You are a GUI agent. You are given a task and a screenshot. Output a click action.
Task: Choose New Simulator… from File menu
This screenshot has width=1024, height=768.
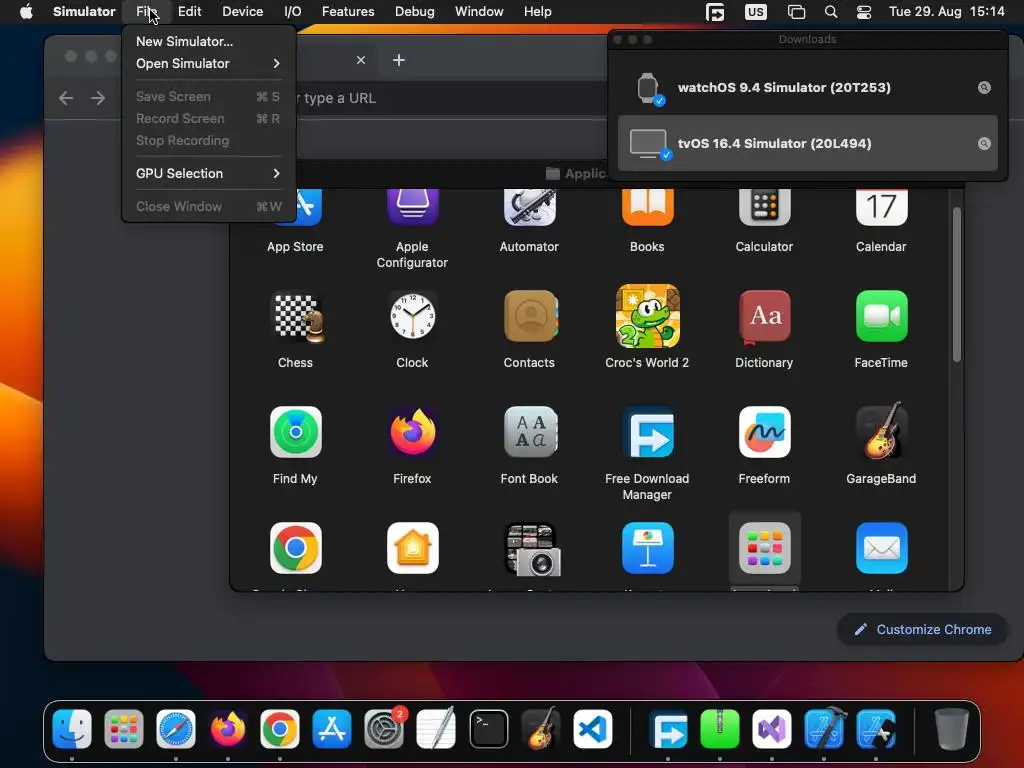pyautogui.click(x=208, y=41)
